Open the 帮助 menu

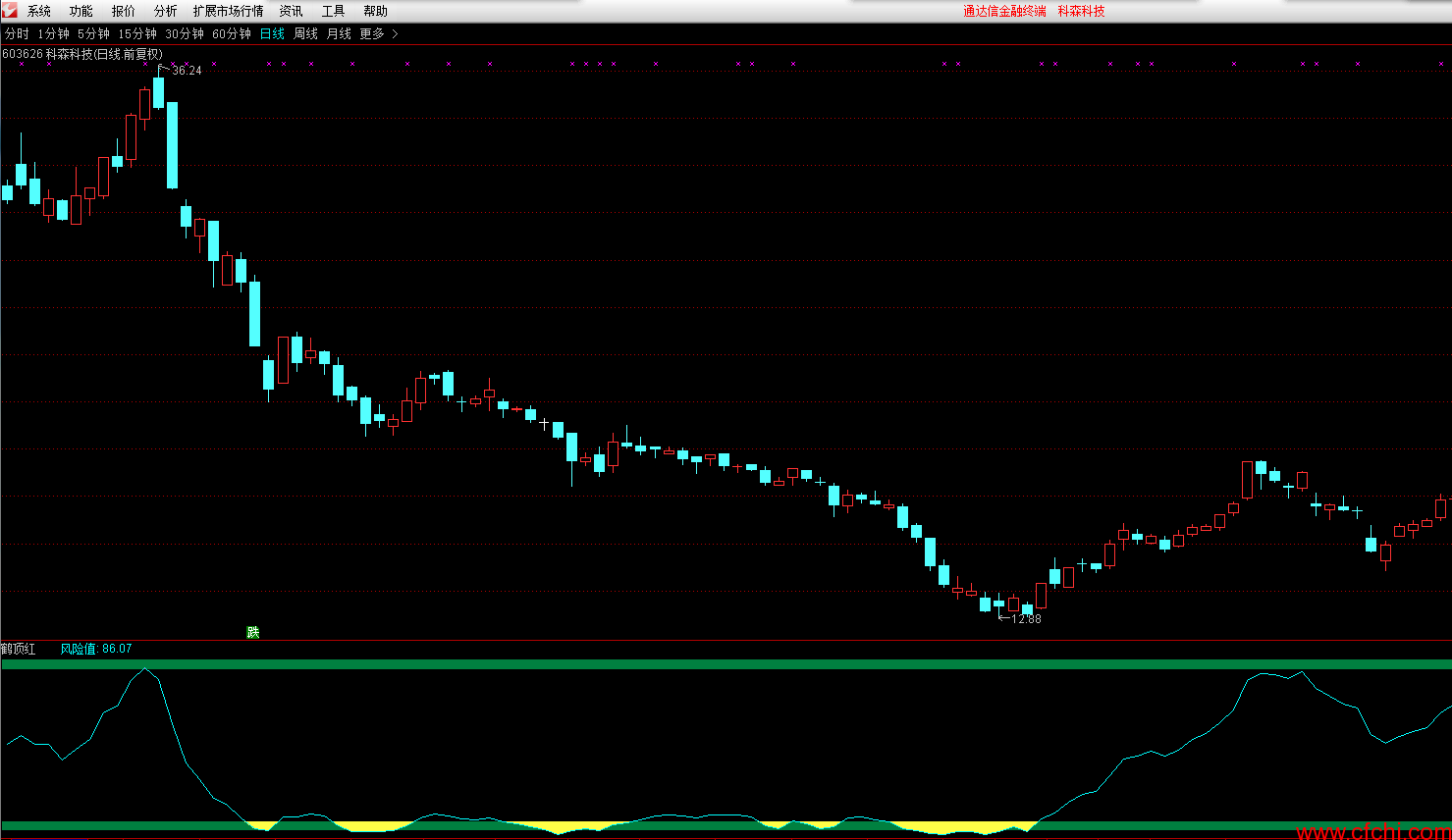(376, 11)
